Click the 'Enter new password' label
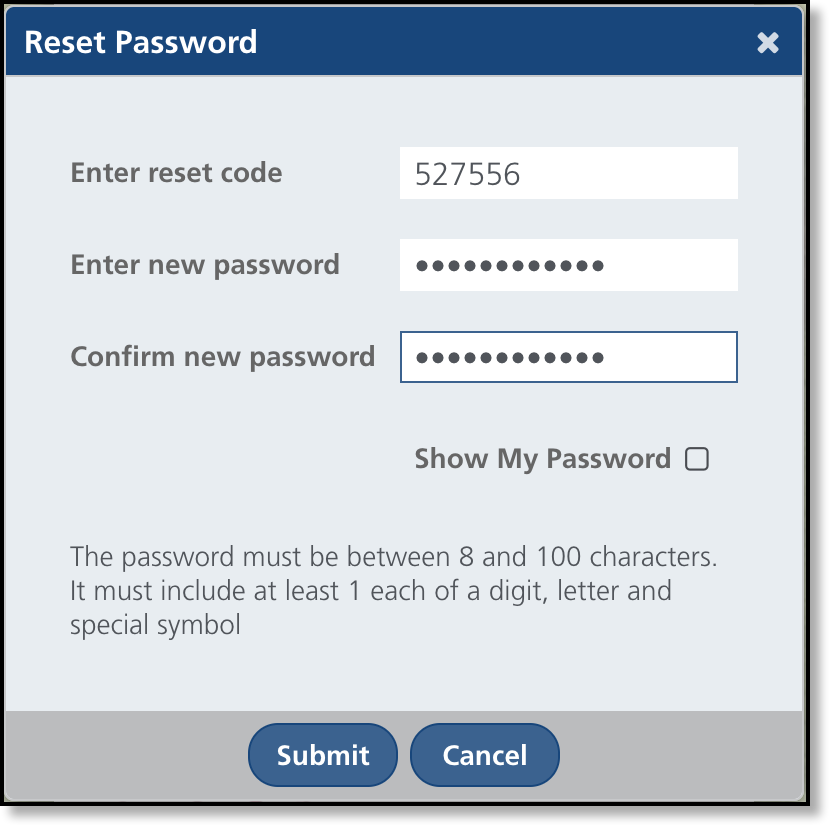Screen dimensions: 830x826 coord(205,265)
